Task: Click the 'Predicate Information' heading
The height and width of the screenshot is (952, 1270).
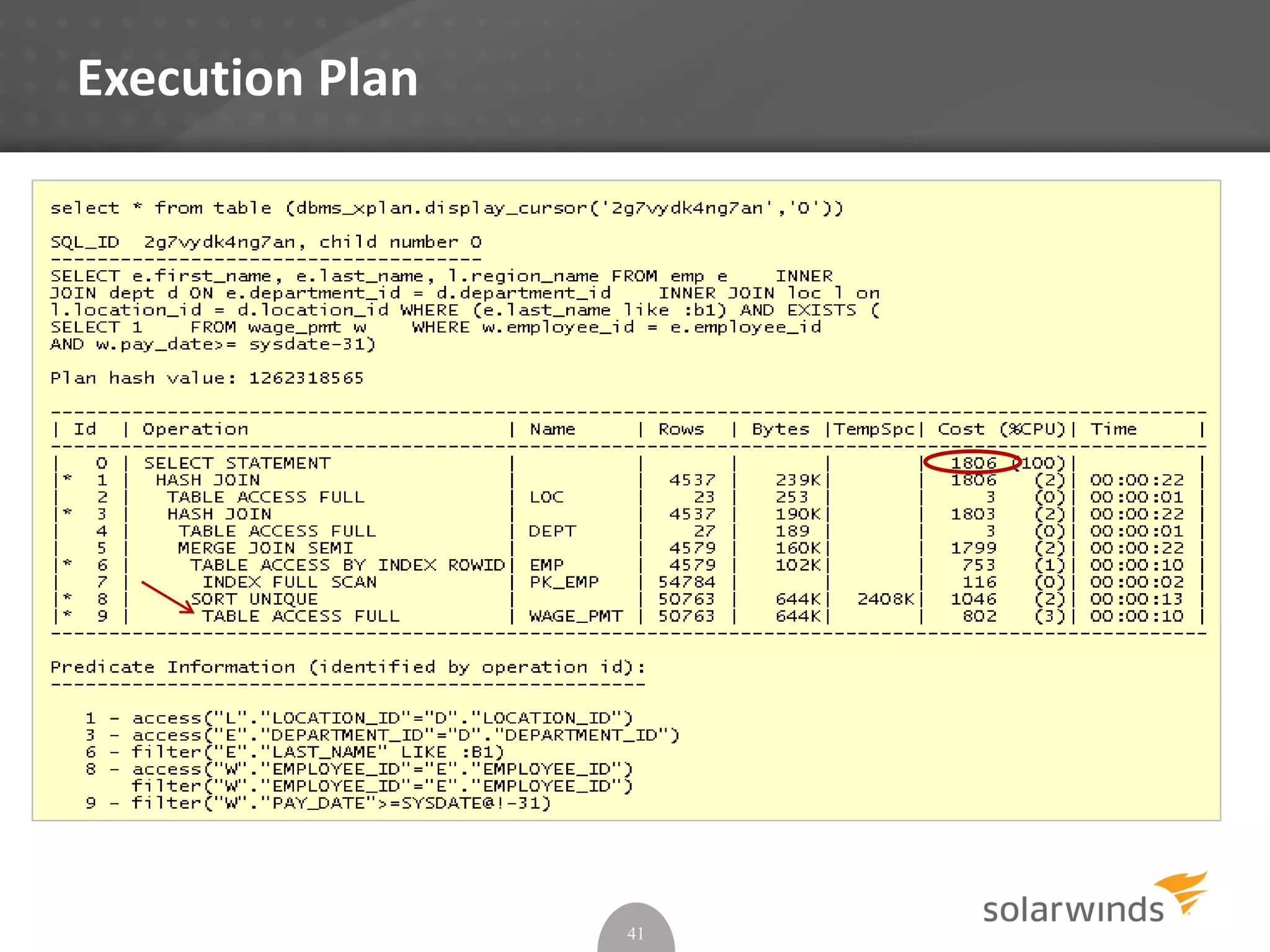Action: coord(348,667)
